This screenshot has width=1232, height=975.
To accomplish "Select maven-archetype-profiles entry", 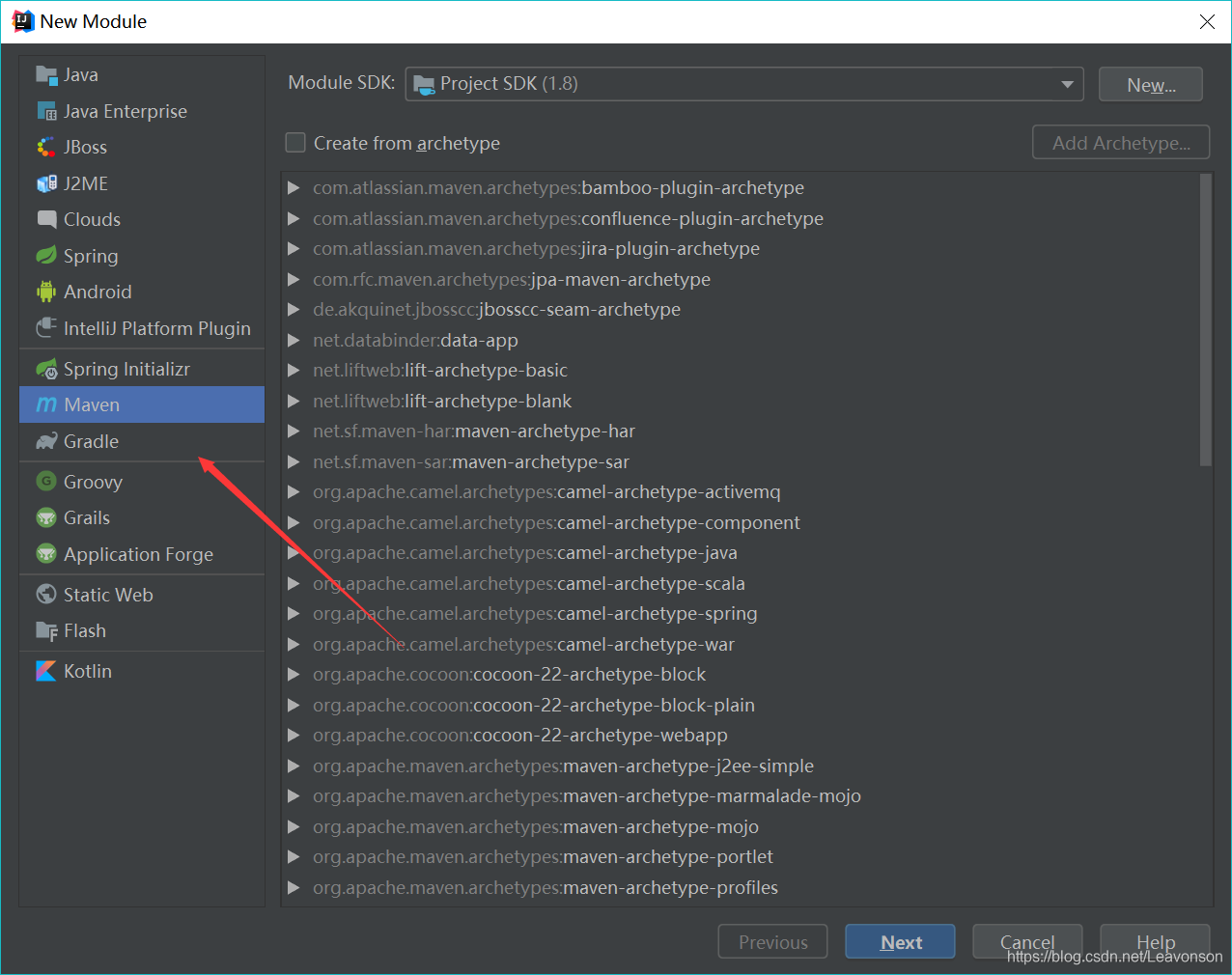I will point(546,888).
